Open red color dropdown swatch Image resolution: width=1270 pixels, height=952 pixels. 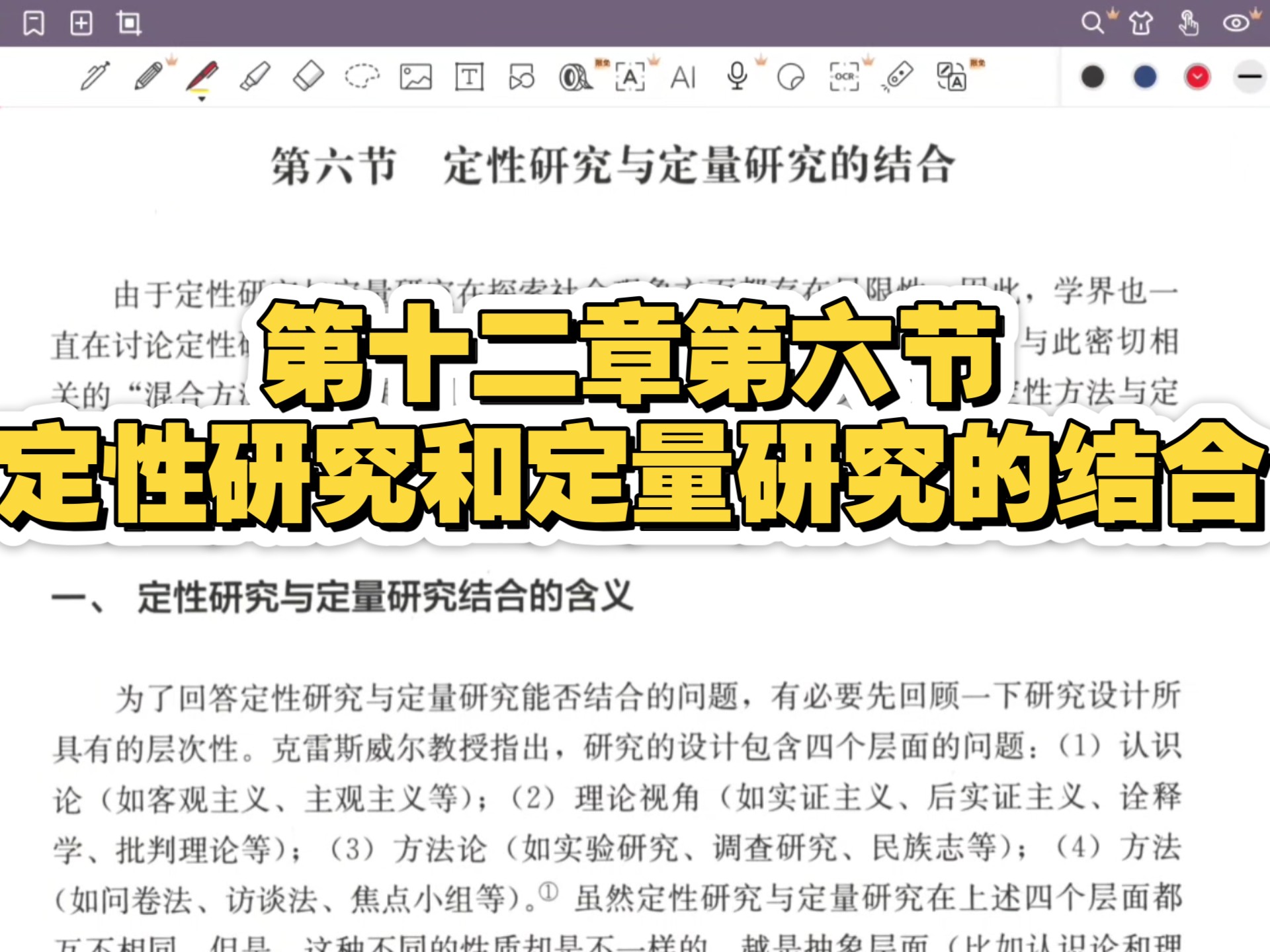(x=1197, y=77)
